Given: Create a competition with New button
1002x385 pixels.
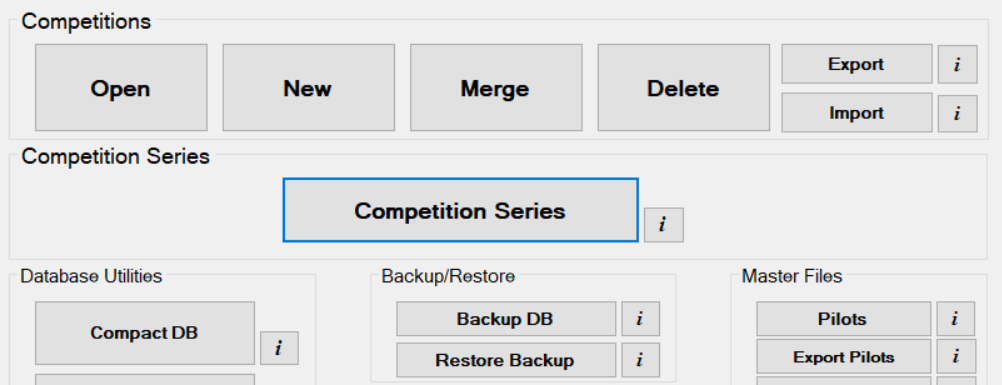Looking at the screenshot, I should pyautogui.click(x=309, y=88).
